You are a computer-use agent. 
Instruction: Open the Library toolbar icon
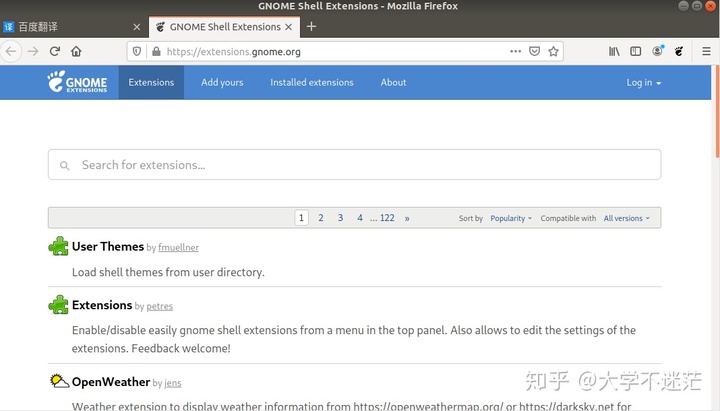pos(614,51)
